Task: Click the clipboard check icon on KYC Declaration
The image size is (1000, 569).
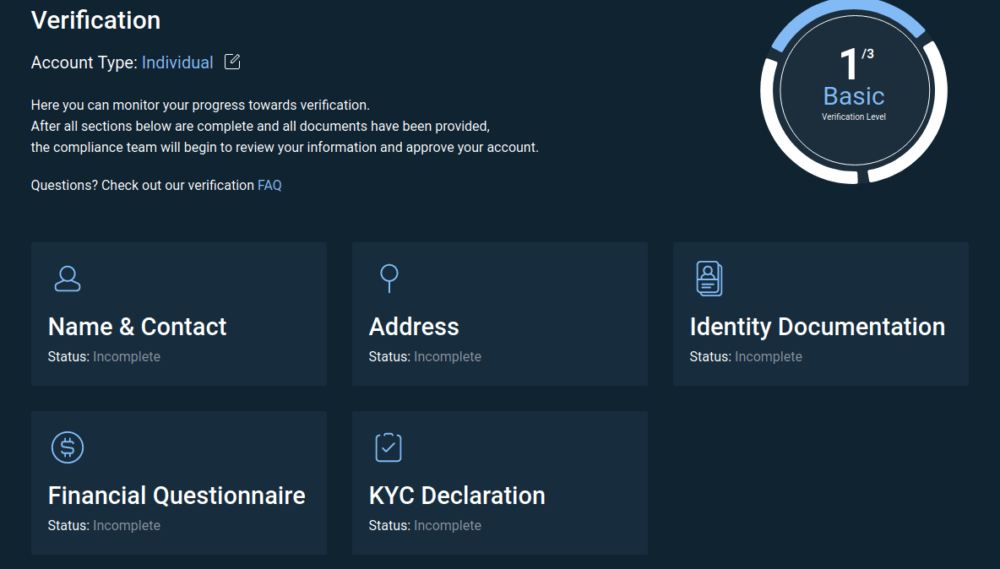Action: point(388,447)
